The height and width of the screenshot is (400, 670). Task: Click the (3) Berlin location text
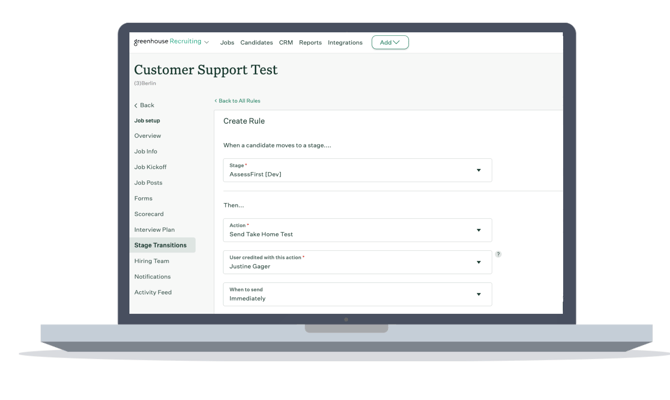(x=145, y=83)
